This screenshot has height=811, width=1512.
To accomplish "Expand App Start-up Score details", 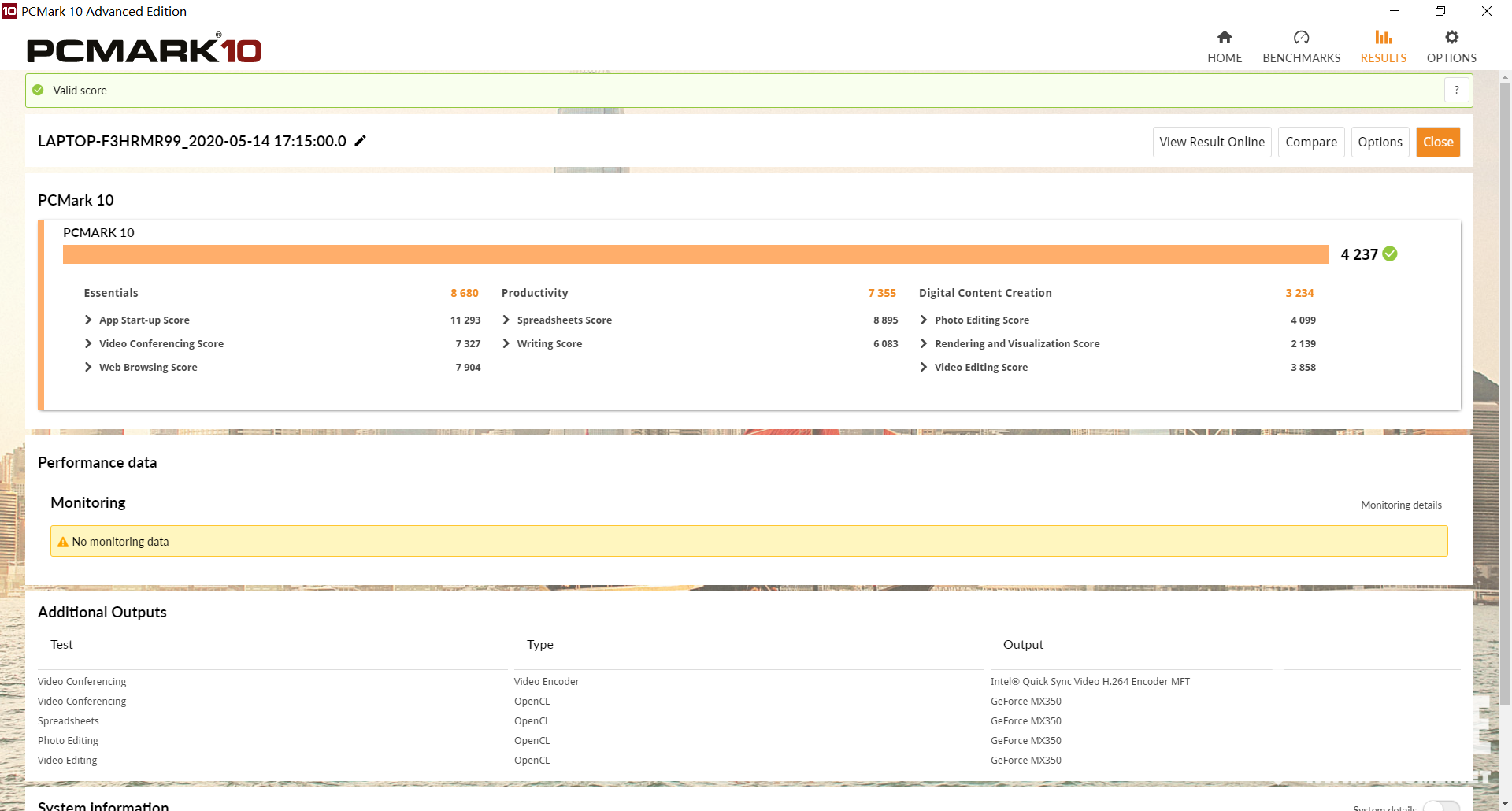I will 88,320.
